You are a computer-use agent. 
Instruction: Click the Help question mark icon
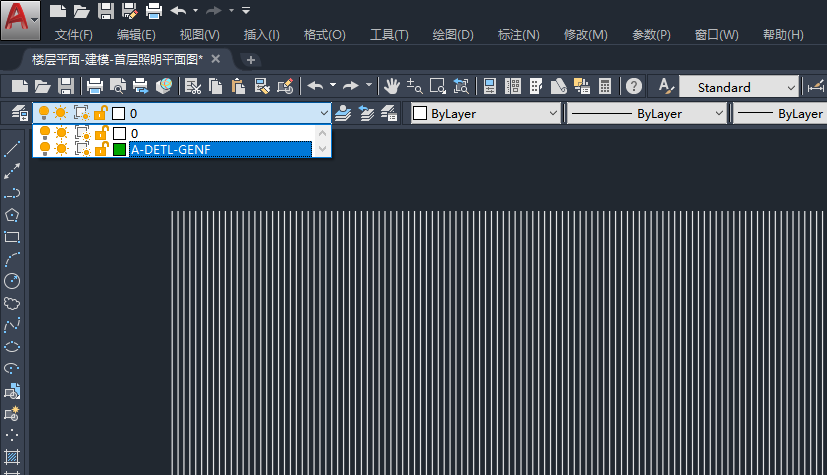click(634, 86)
